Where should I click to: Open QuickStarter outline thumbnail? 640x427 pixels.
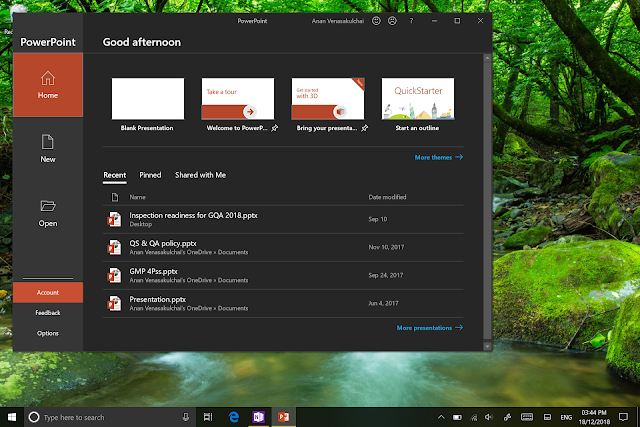pyautogui.click(x=418, y=99)
